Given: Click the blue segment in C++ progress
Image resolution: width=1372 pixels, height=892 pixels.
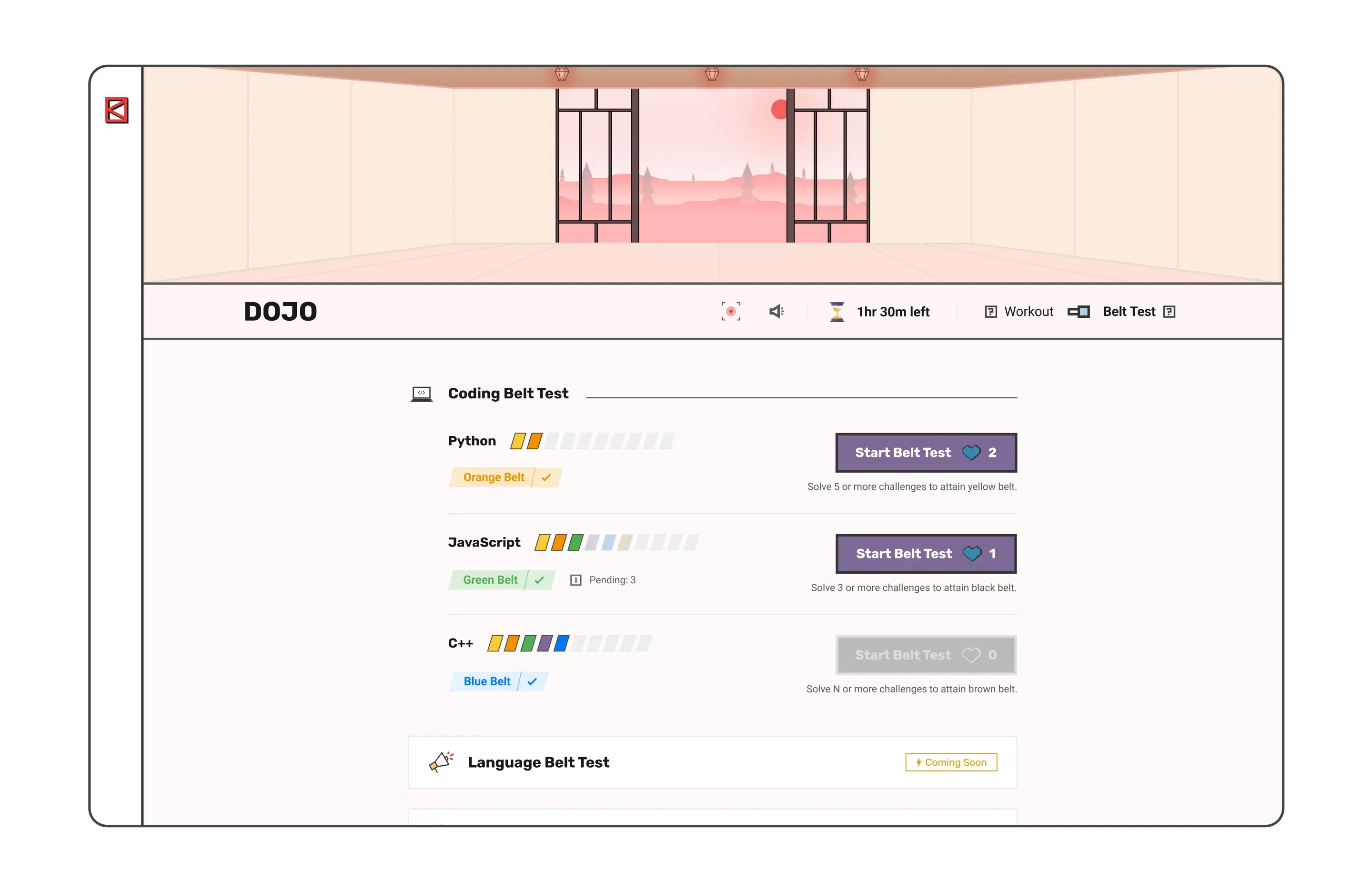Looking at the screenshot, I should 562,643.
